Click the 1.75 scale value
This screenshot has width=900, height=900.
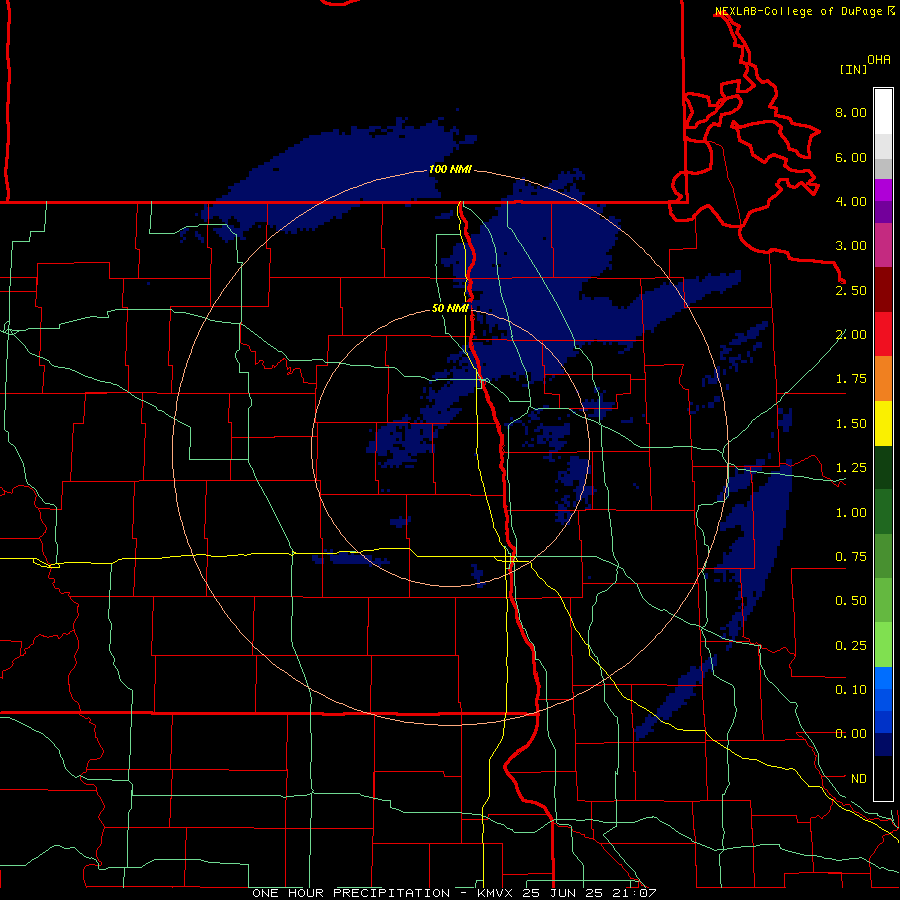click(x=851, y=379)
